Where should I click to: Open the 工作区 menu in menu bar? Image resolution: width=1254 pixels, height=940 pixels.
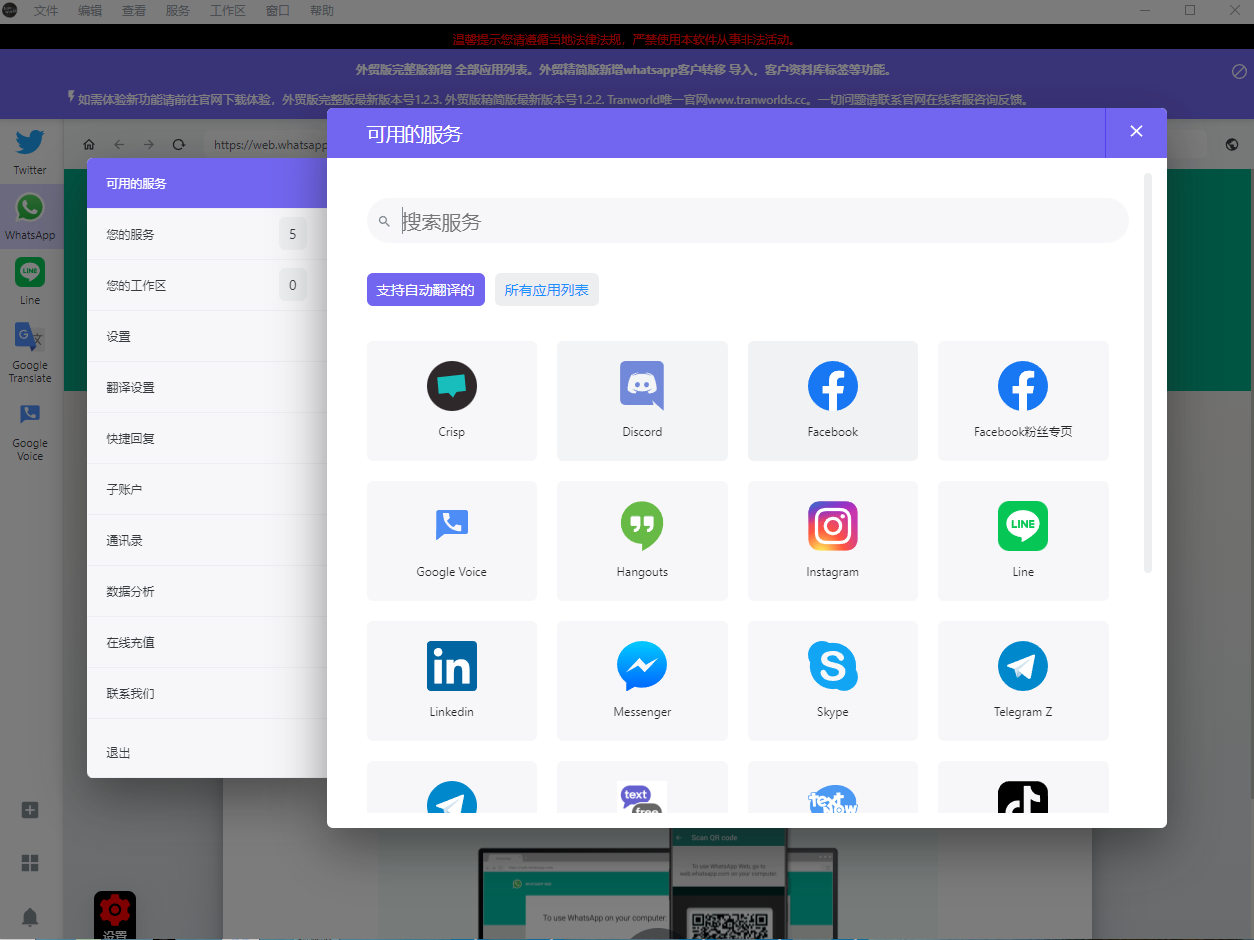pos(227,11)
